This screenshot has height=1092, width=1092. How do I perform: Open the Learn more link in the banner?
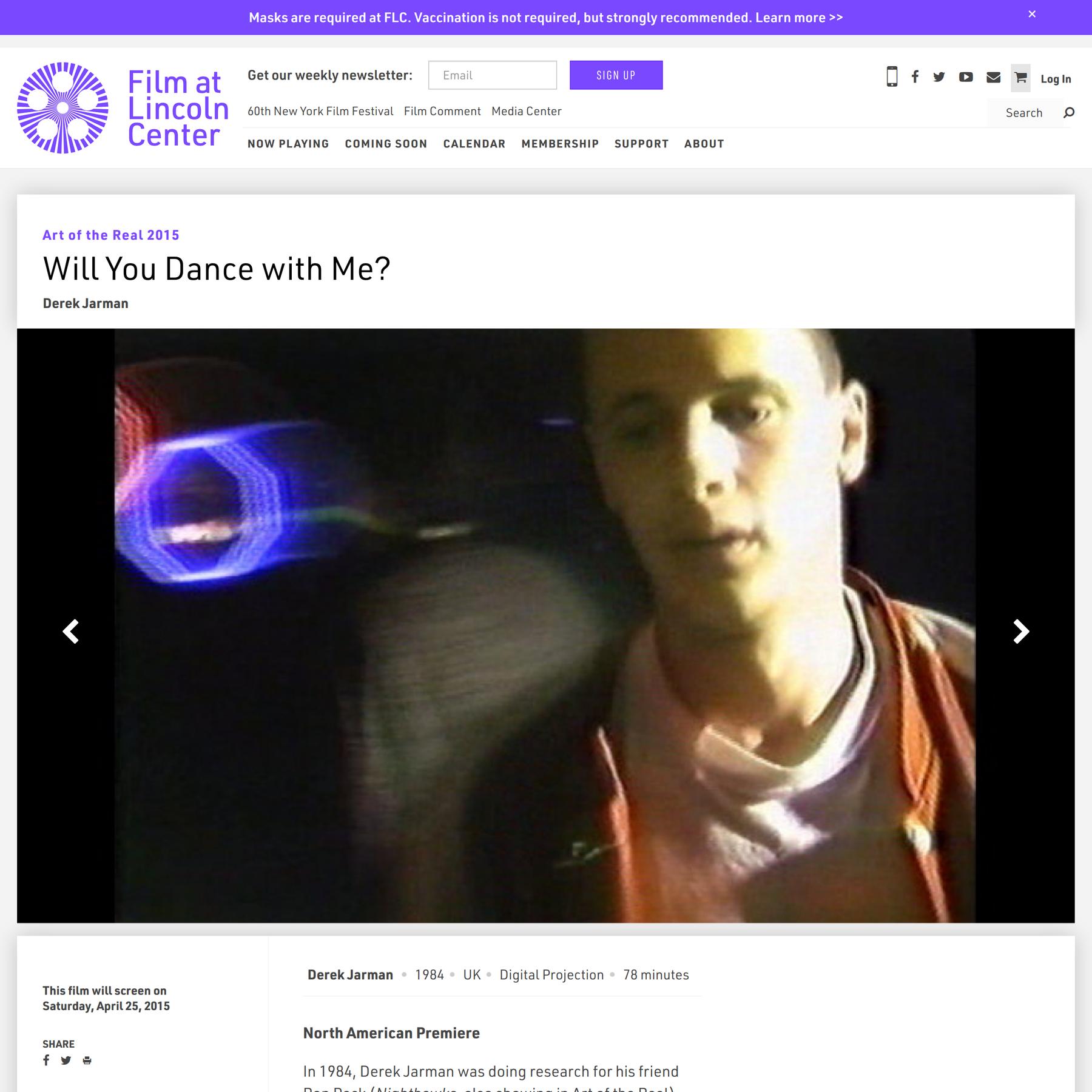point(799,18)
